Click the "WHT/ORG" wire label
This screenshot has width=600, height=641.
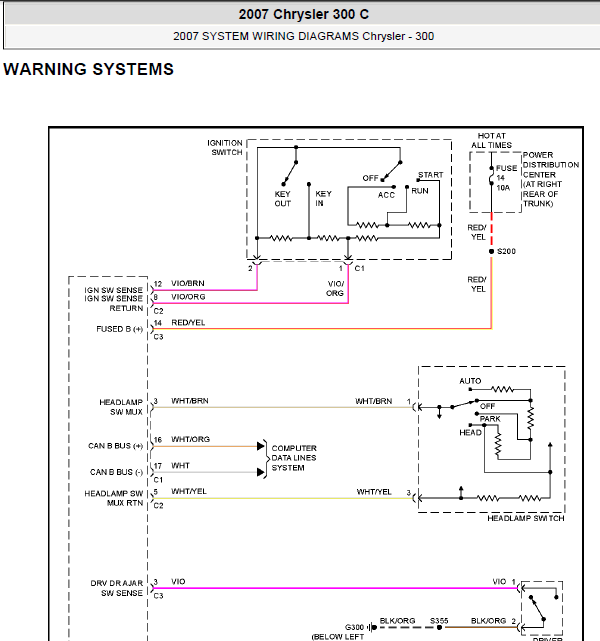coord(190,439)
